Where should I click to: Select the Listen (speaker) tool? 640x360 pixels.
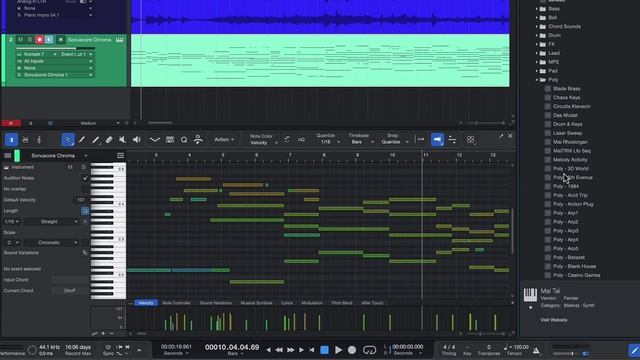(137, 140)
